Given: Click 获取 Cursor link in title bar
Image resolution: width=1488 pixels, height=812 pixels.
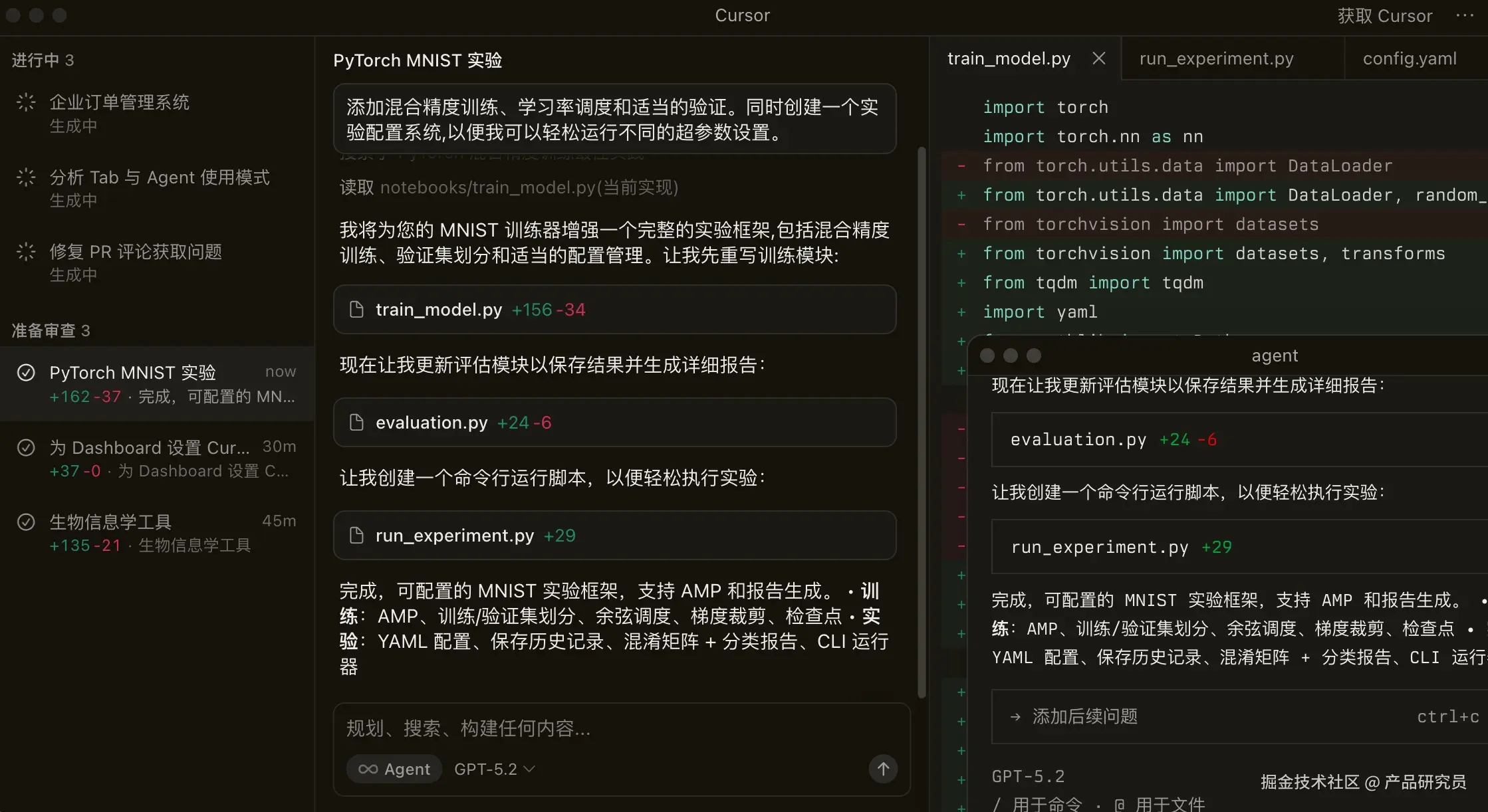Looking at the screenshot, I should [1384, 16].
